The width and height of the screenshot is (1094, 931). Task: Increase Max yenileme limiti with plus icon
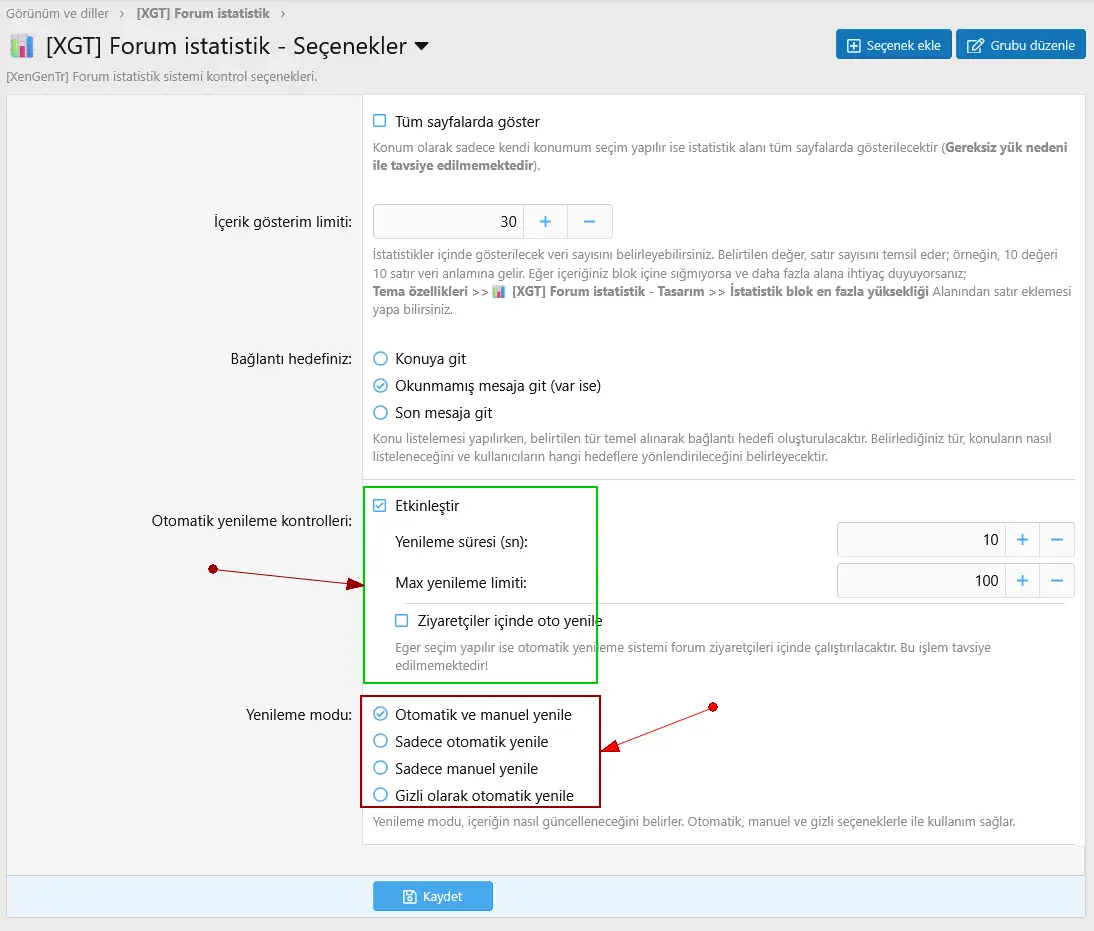[x=1022, y=580]
